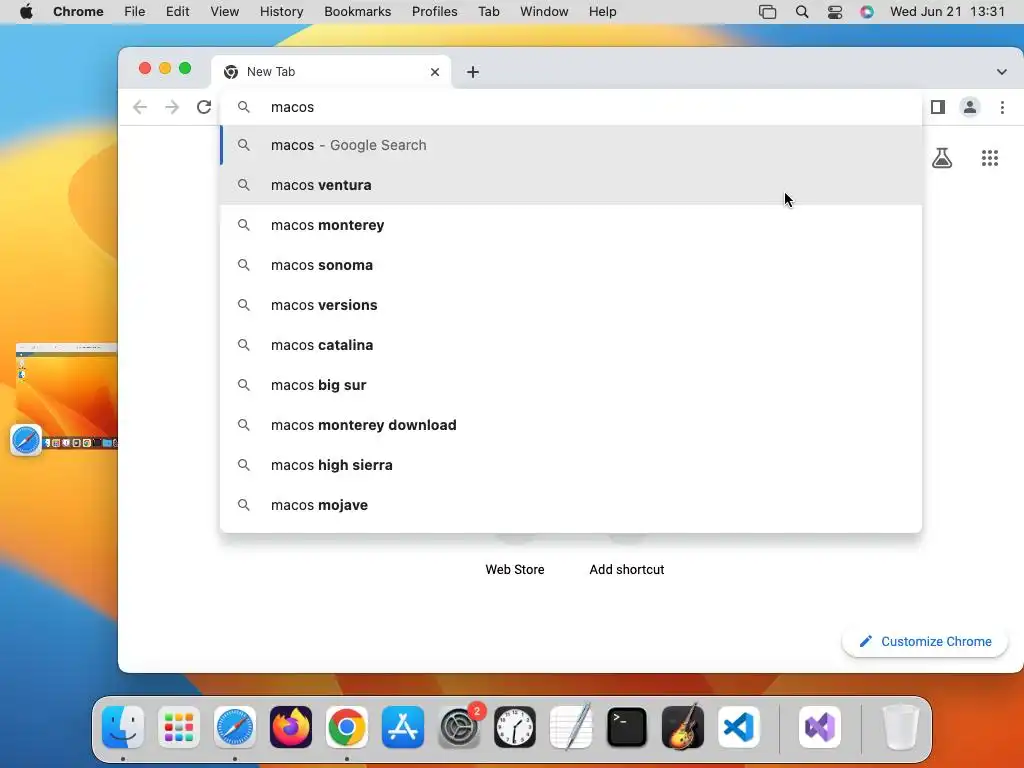Launch GarageBand from the Dock

click(x=683, y=727)
